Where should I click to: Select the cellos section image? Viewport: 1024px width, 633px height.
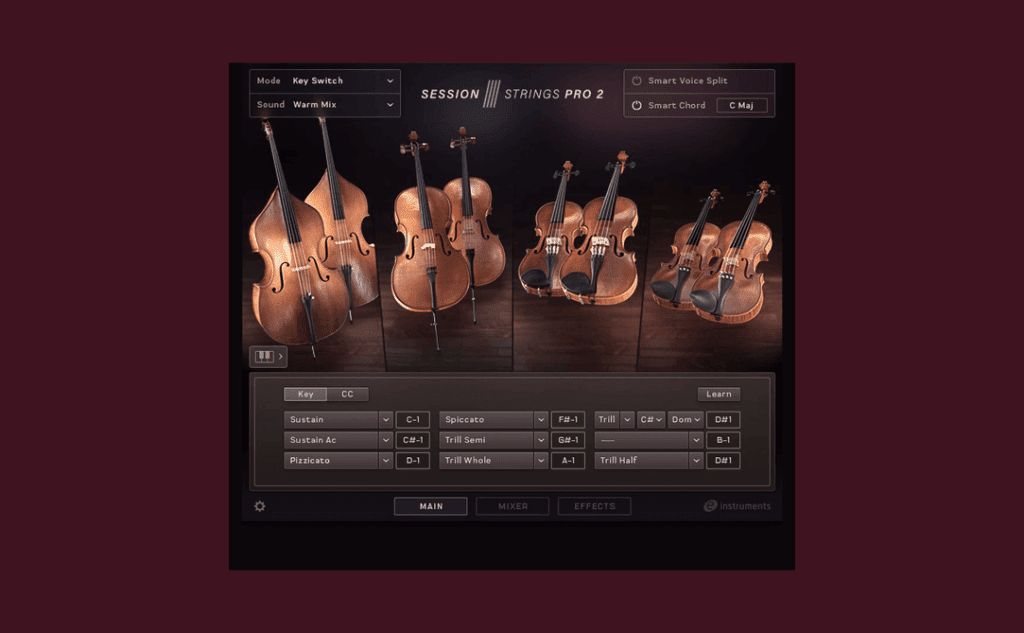coord(448,238)
